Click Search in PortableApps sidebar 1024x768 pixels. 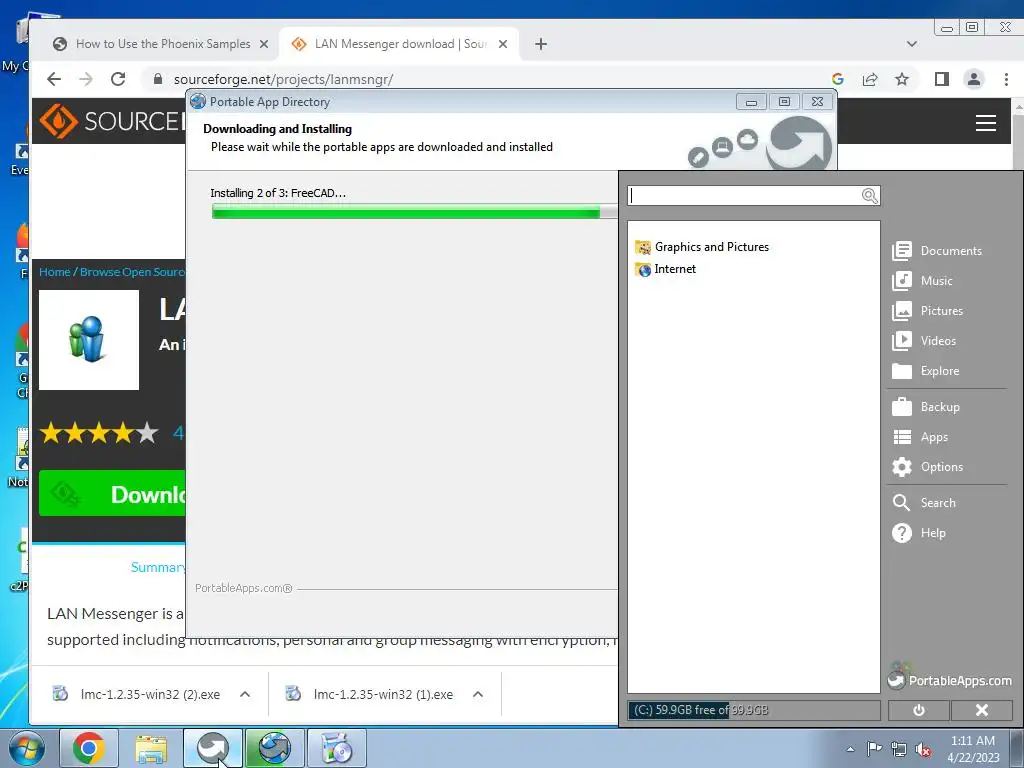(x=924, y=503)
